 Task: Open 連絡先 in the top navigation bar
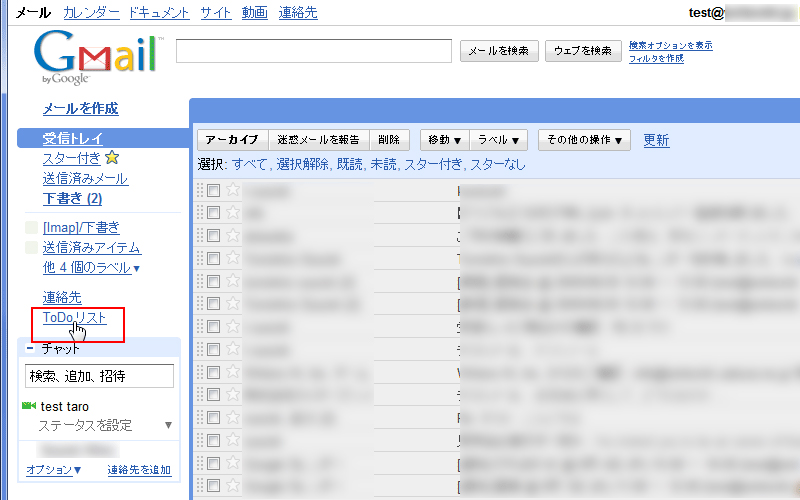[x=298, y=13]
